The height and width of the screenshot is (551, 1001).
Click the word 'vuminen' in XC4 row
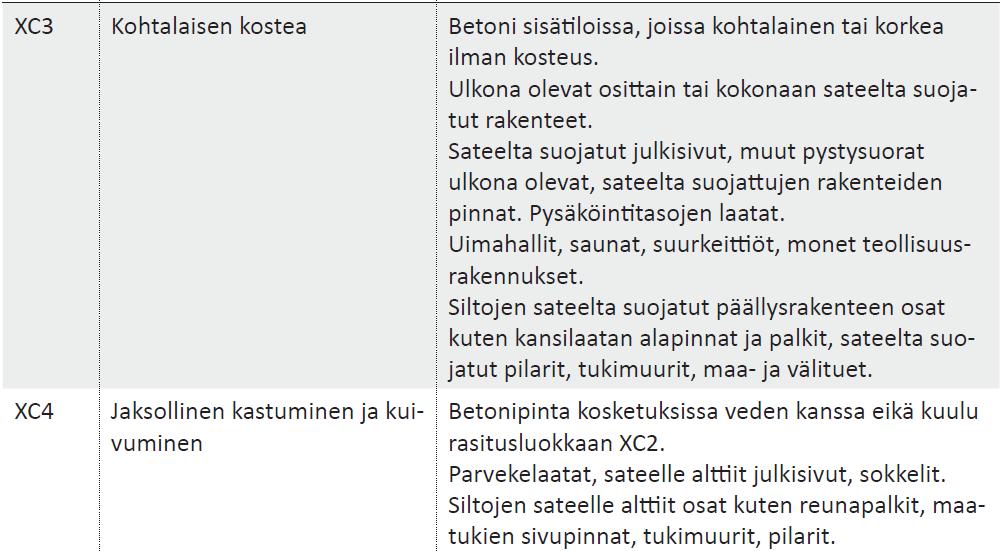pos(156,443)
